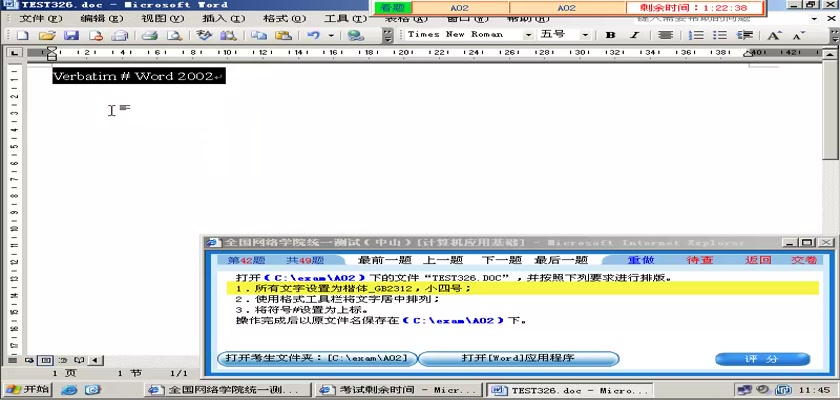Open the 文件 menu
840x400 pixels.
click(x=41, y=18)
